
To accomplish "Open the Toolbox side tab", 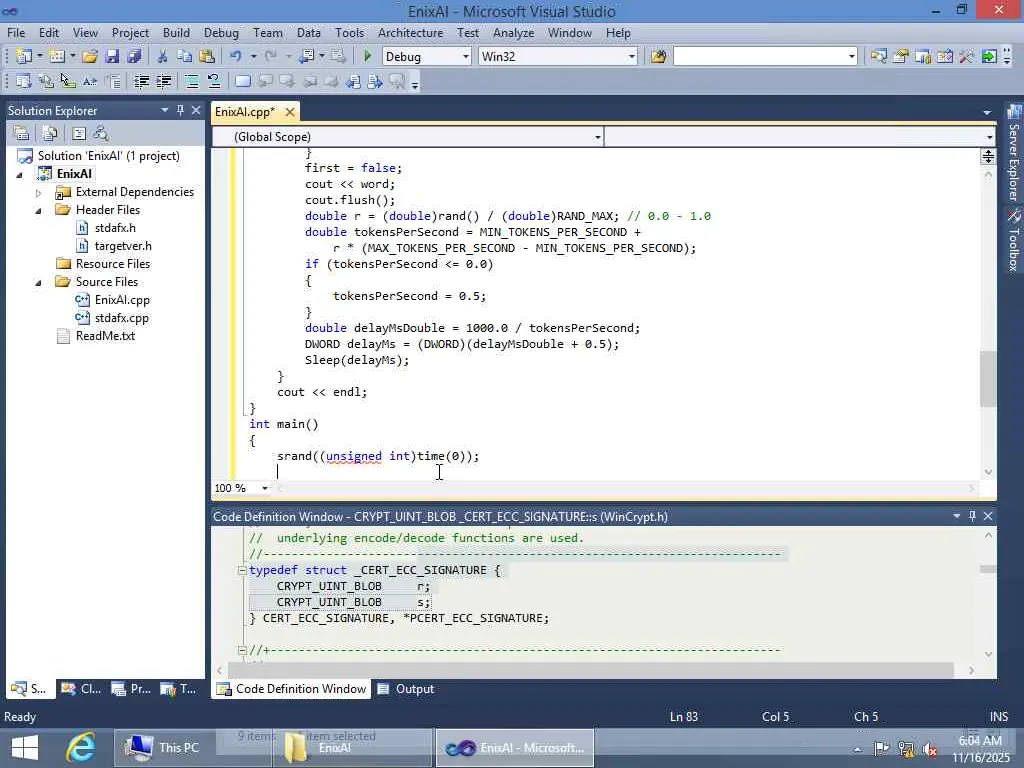I will pos(1014,241).
